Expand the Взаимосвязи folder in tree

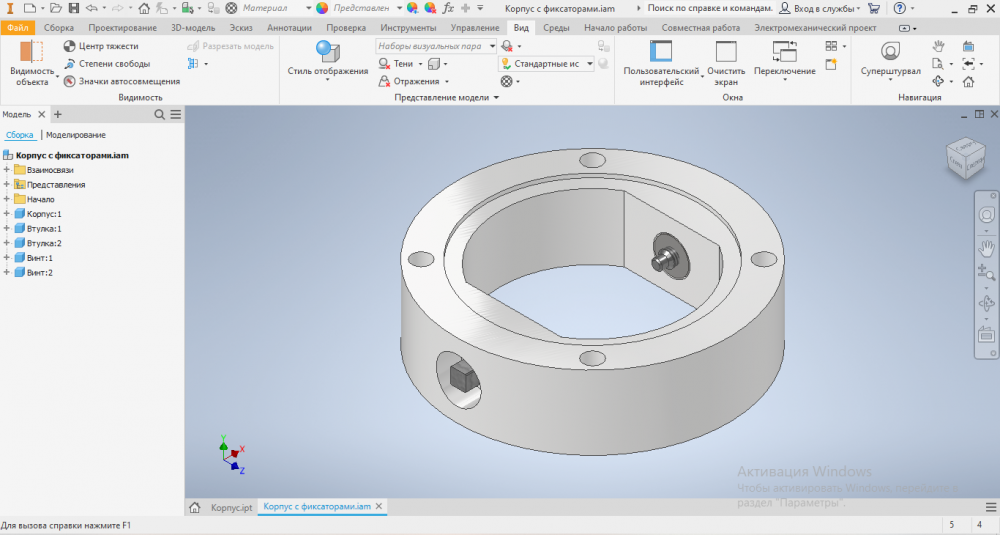7,170
